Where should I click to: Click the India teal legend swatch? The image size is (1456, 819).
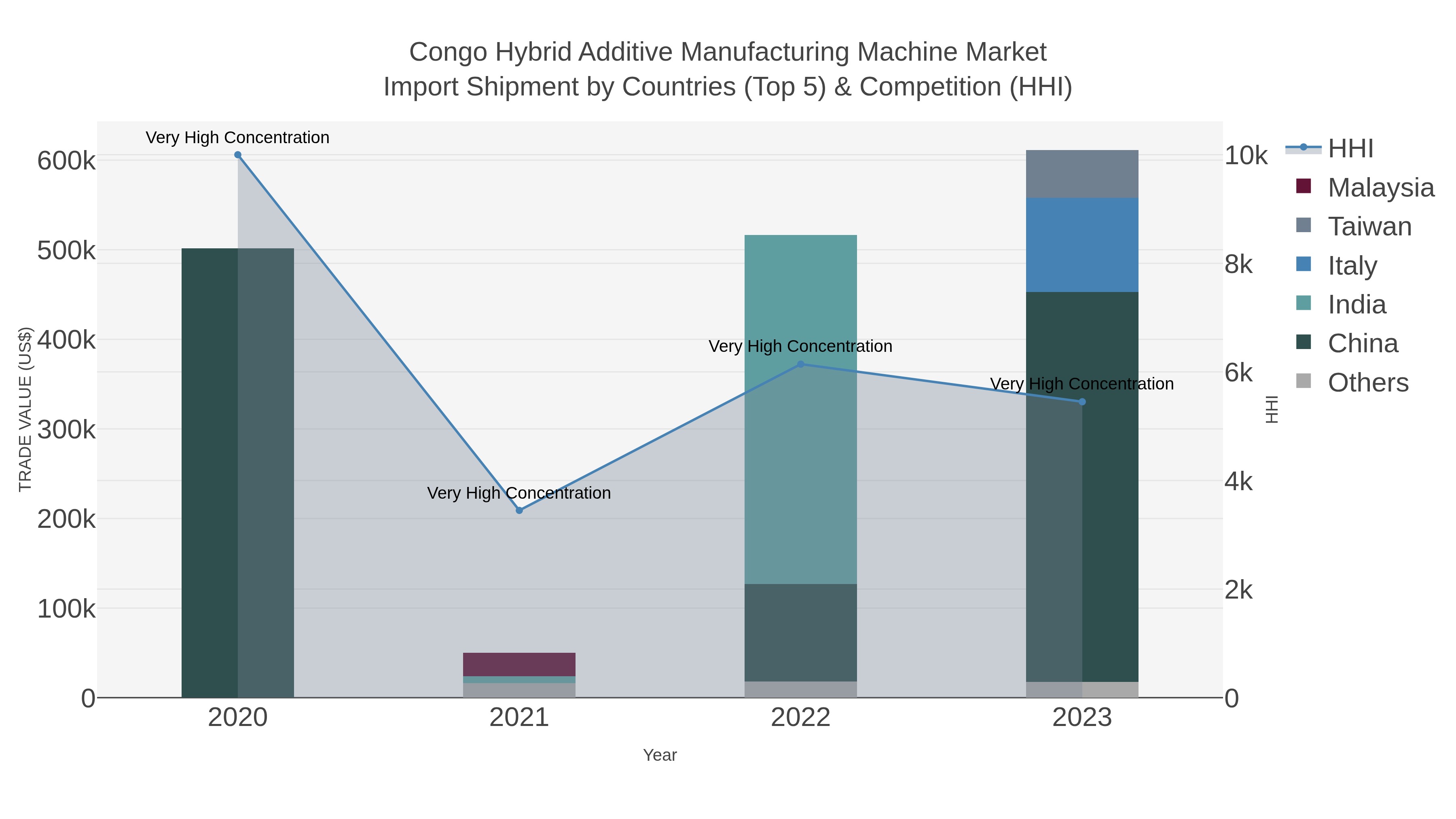point(1304,303)
